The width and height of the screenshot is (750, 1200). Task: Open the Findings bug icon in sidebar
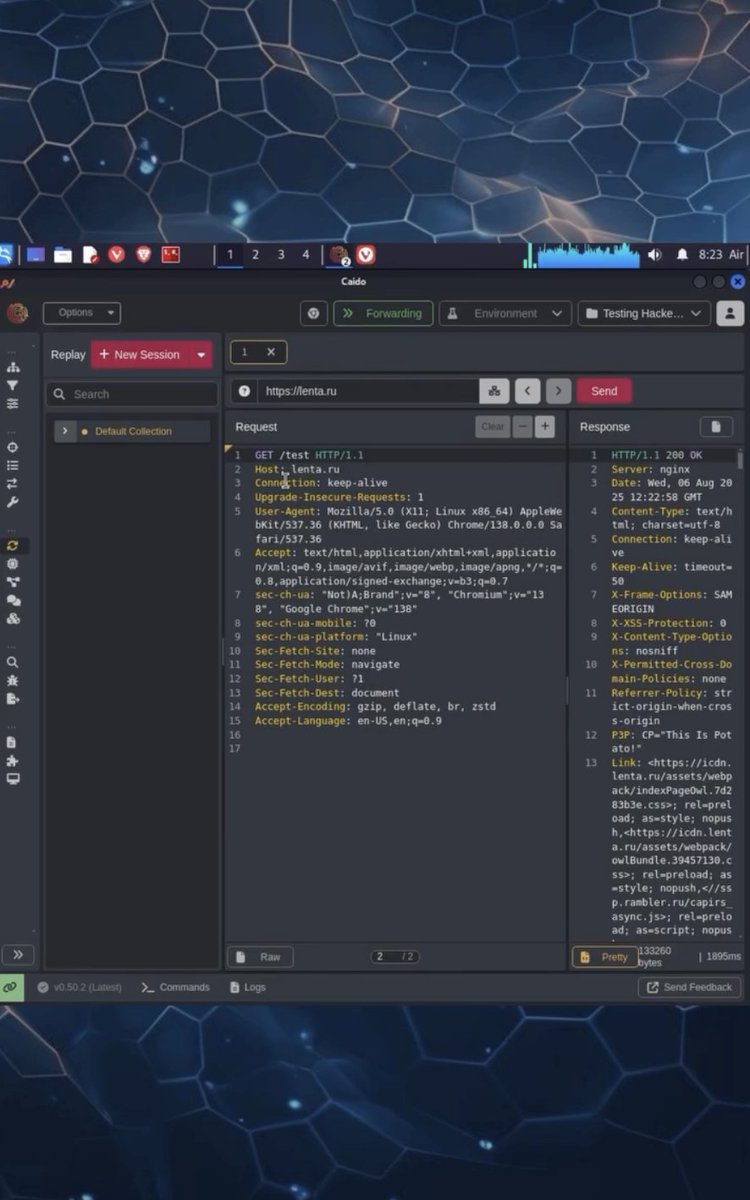click(x=13, y=680)
